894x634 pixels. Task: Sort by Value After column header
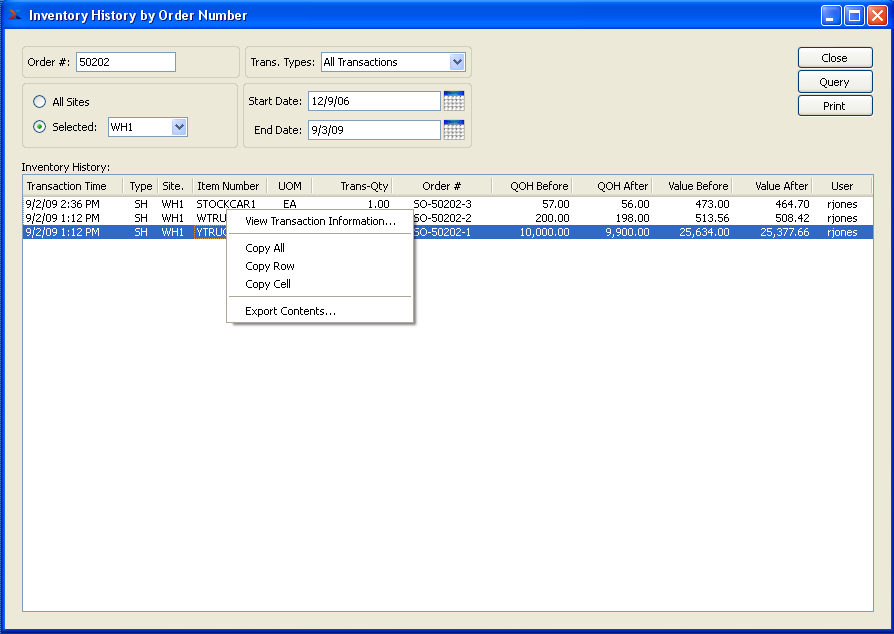[x=772, y=186]
